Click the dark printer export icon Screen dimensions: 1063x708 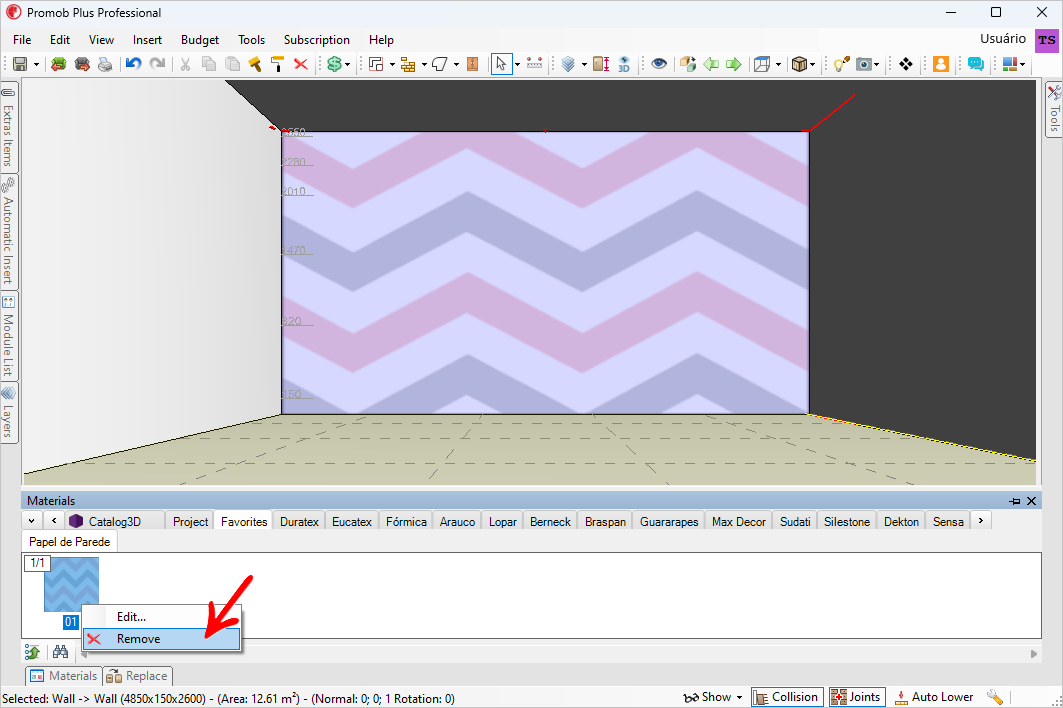tap(82, 64)
